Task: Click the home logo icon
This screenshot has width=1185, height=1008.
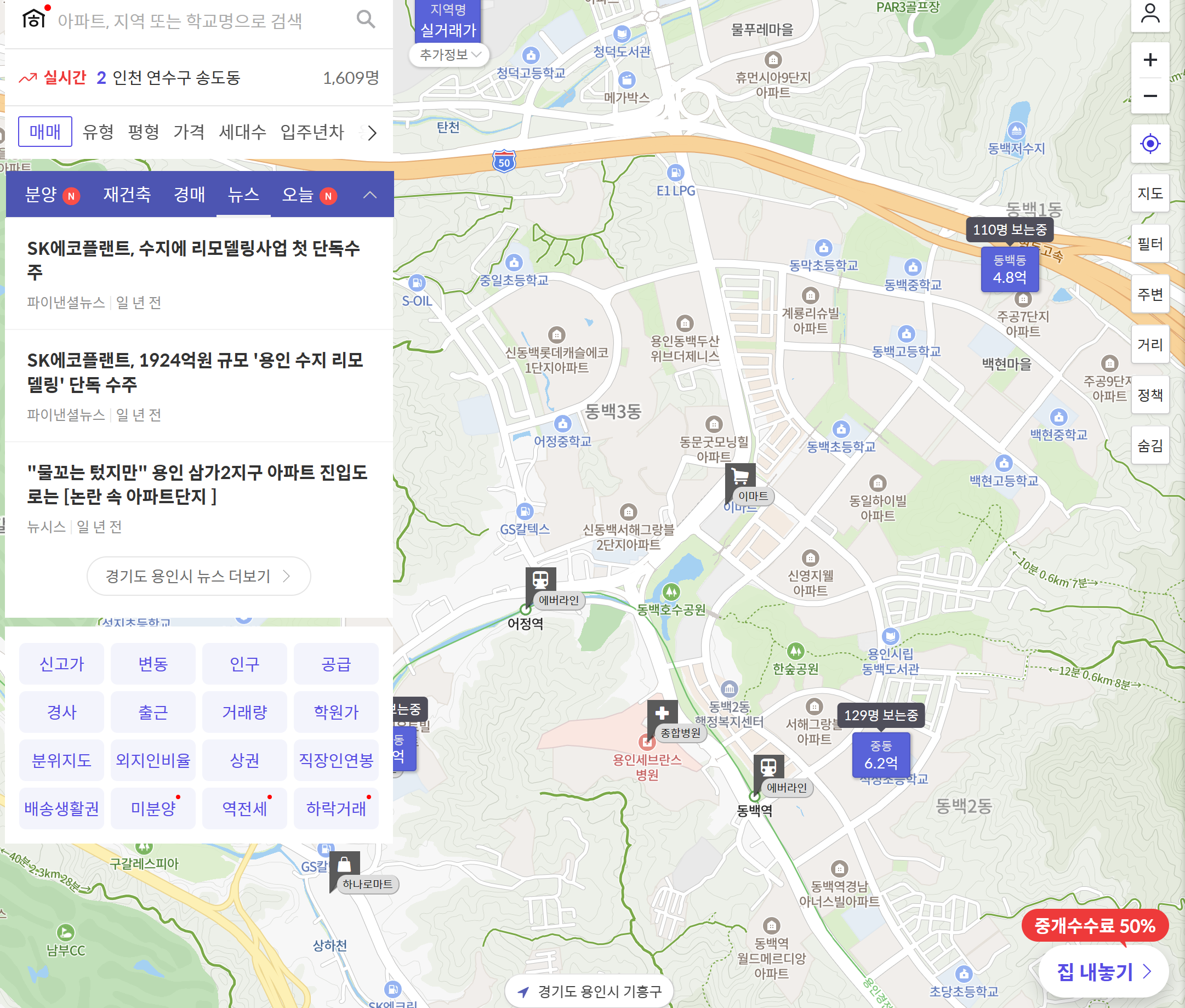Action: click(x=35, y=19)
